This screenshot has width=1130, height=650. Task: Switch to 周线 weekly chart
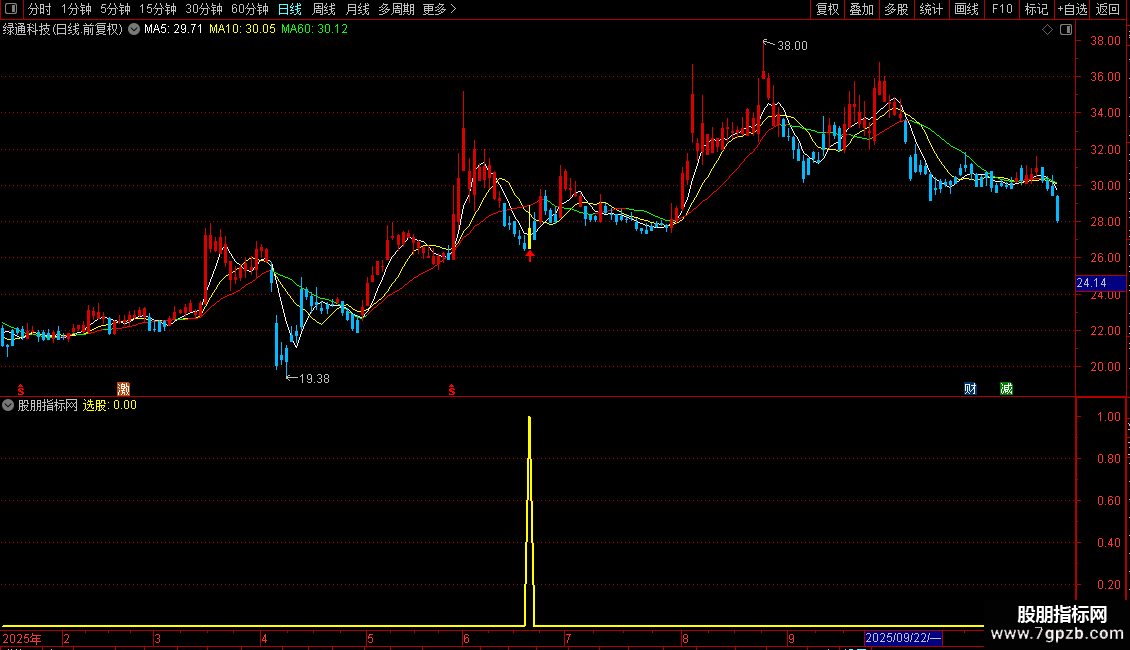coord(324,9)
